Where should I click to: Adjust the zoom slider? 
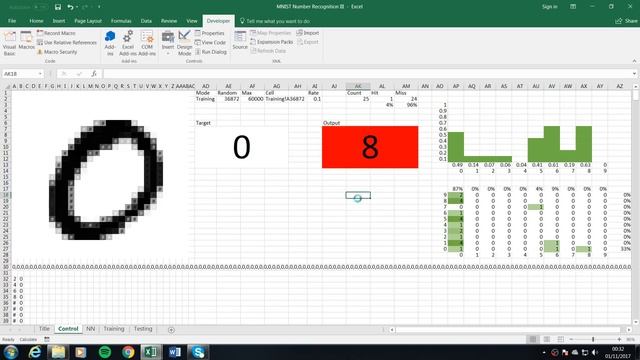[x=593, y=340]
